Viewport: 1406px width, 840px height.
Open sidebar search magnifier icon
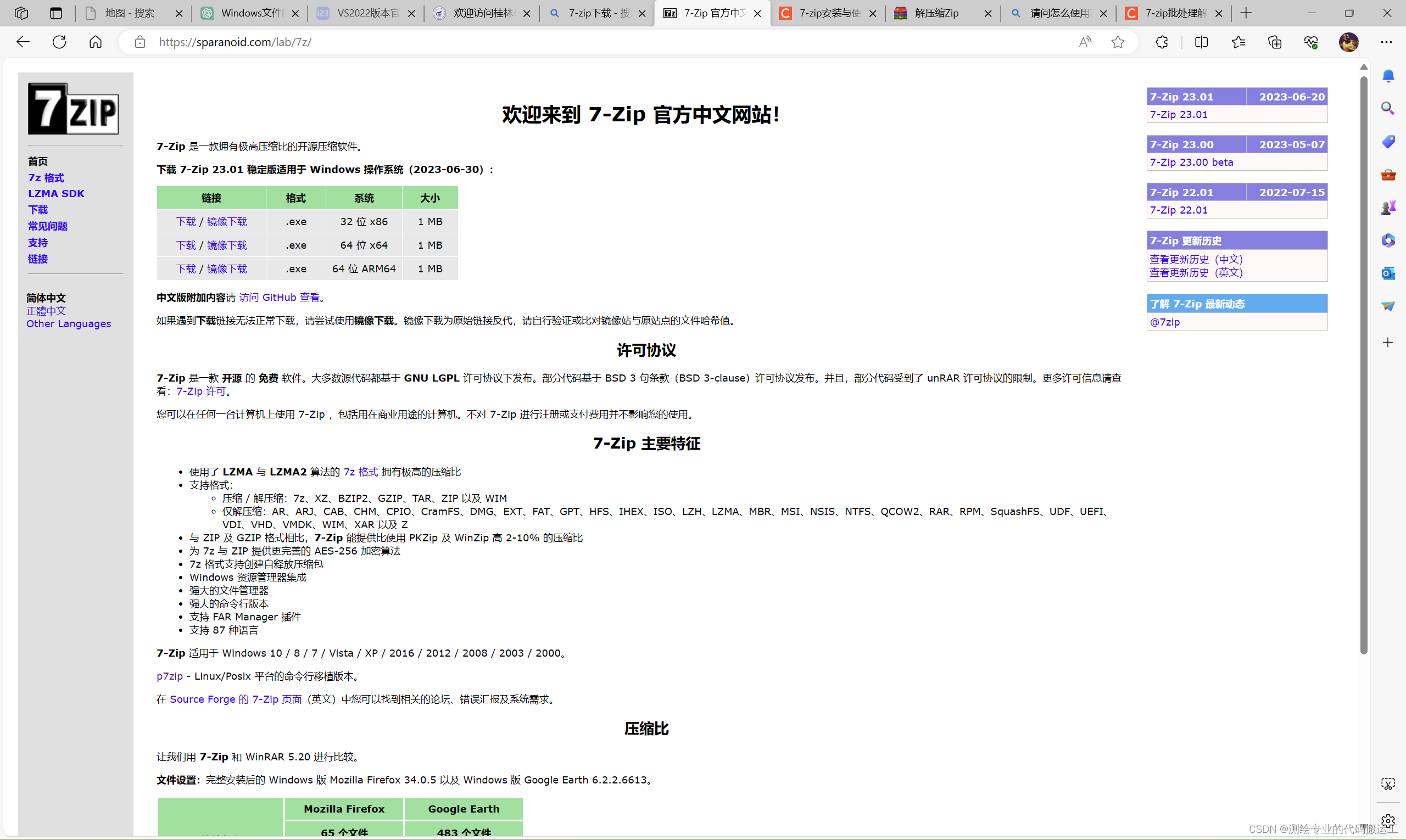pyautogui.click(x=1387, y=108)
